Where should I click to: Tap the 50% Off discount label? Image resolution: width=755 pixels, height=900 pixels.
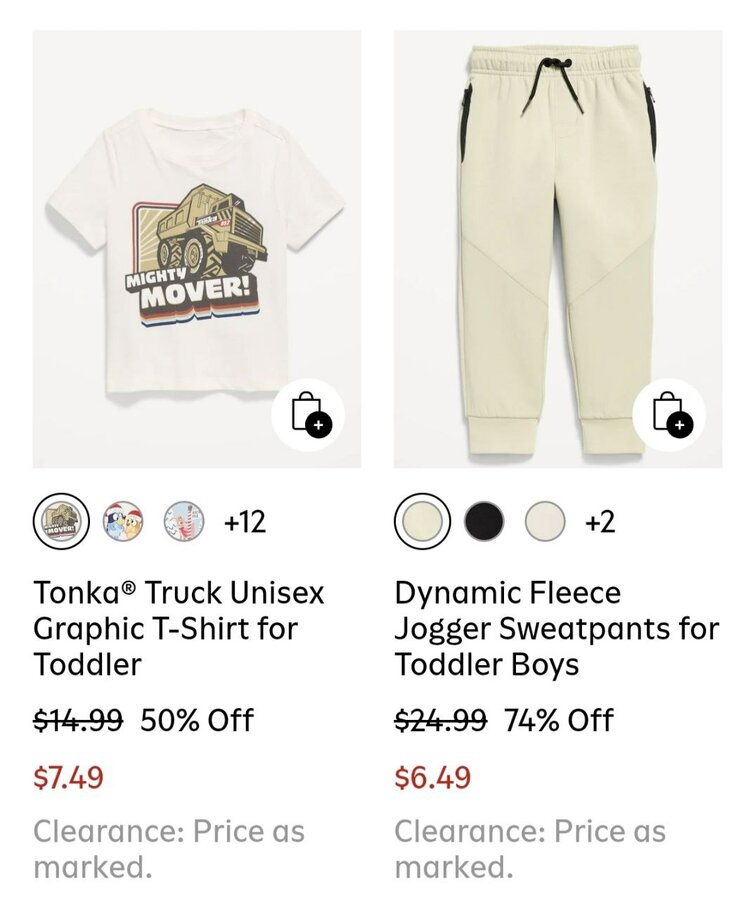tap(197, 720)
